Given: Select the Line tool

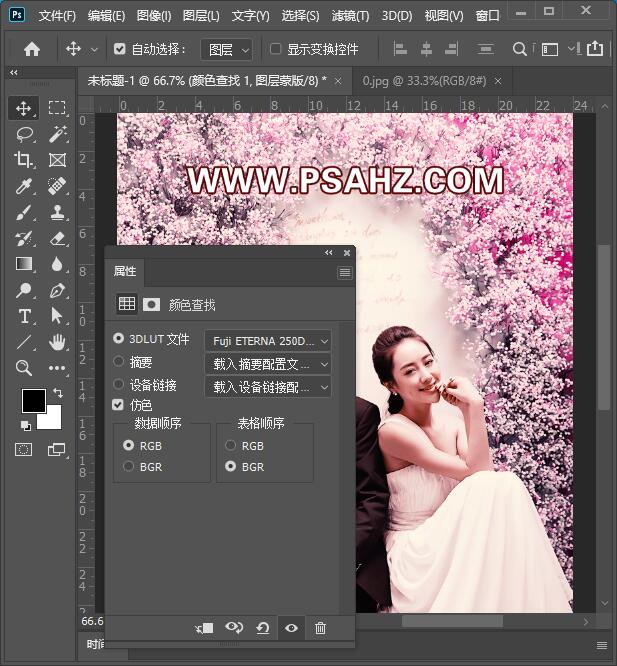Looking at the screenshot, I should pos(23,342).
